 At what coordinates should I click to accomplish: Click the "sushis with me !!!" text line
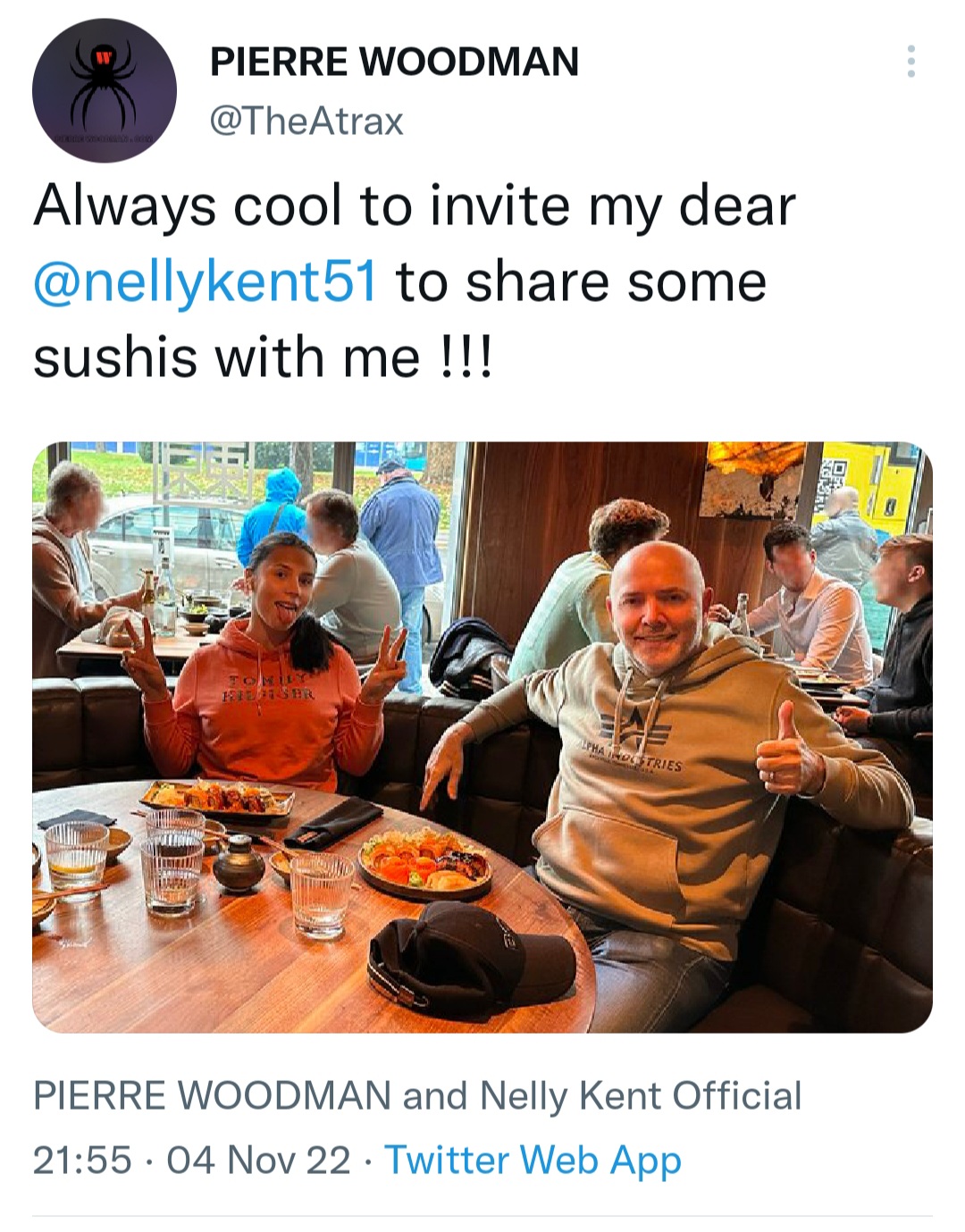[x=262, y=357]
